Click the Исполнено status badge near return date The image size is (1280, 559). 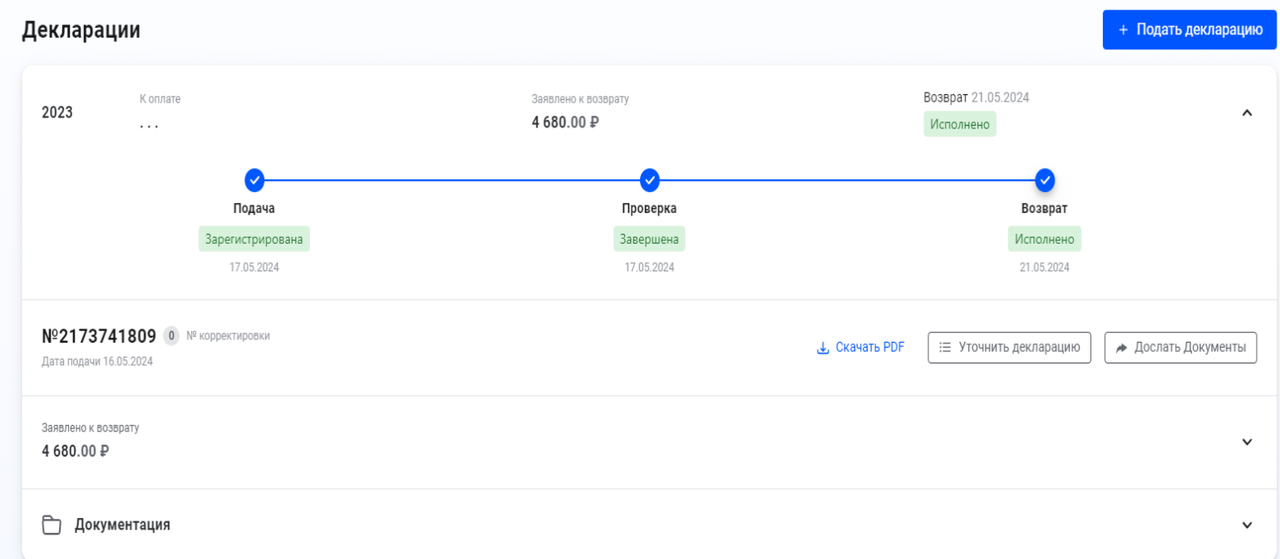960,125
